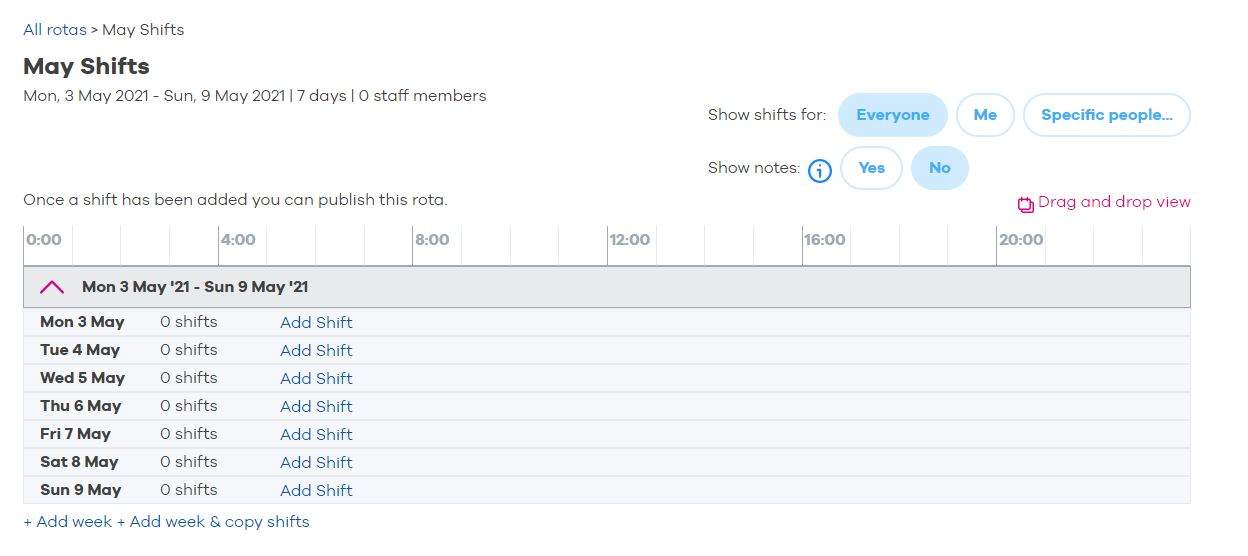Click the Drag and drop view icon
Image resolution: width=1248 pixels, height=556 pixels.
point(1026,204)
